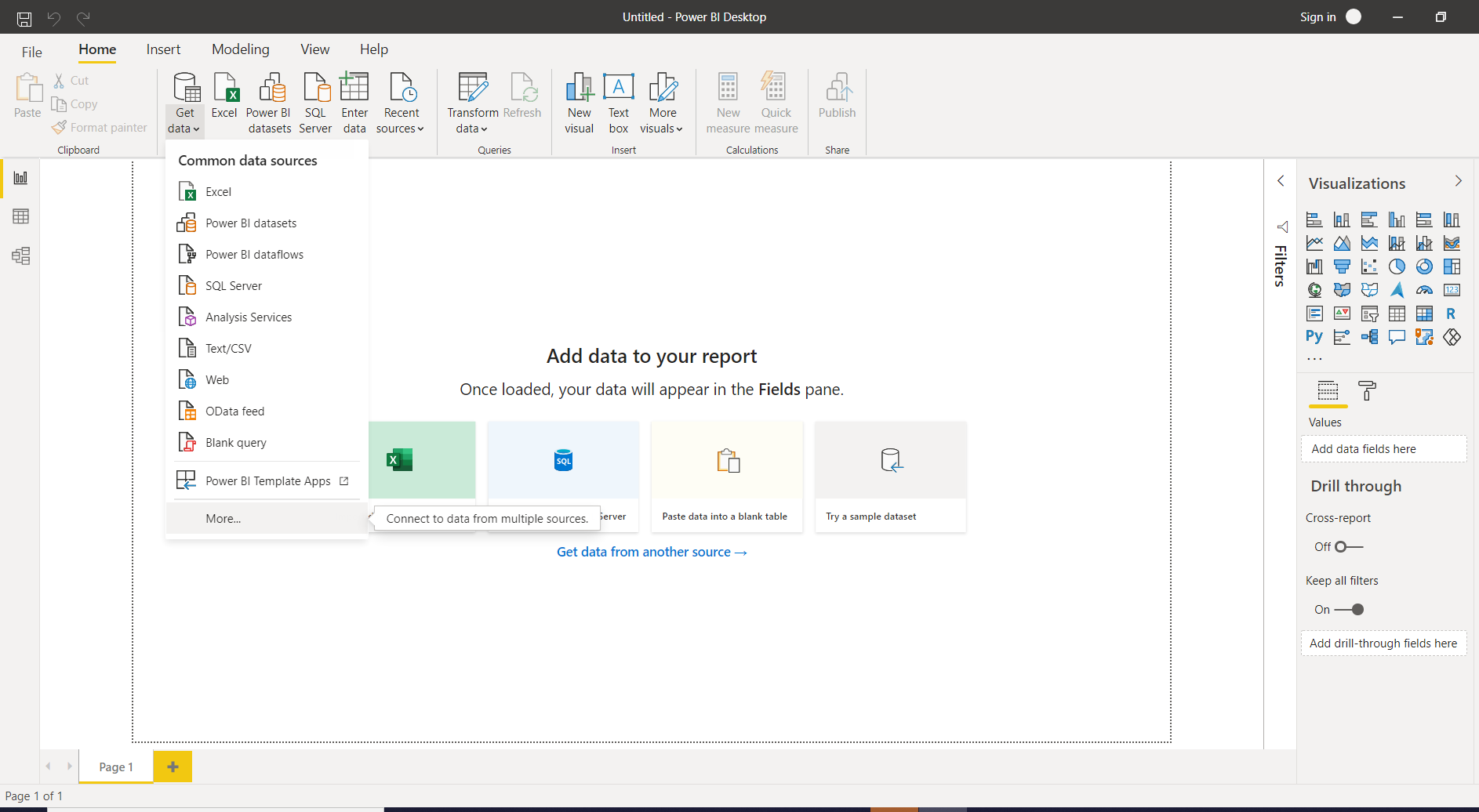
Task: Select Text/CSV from data sources menu
Action: [228, 349]
